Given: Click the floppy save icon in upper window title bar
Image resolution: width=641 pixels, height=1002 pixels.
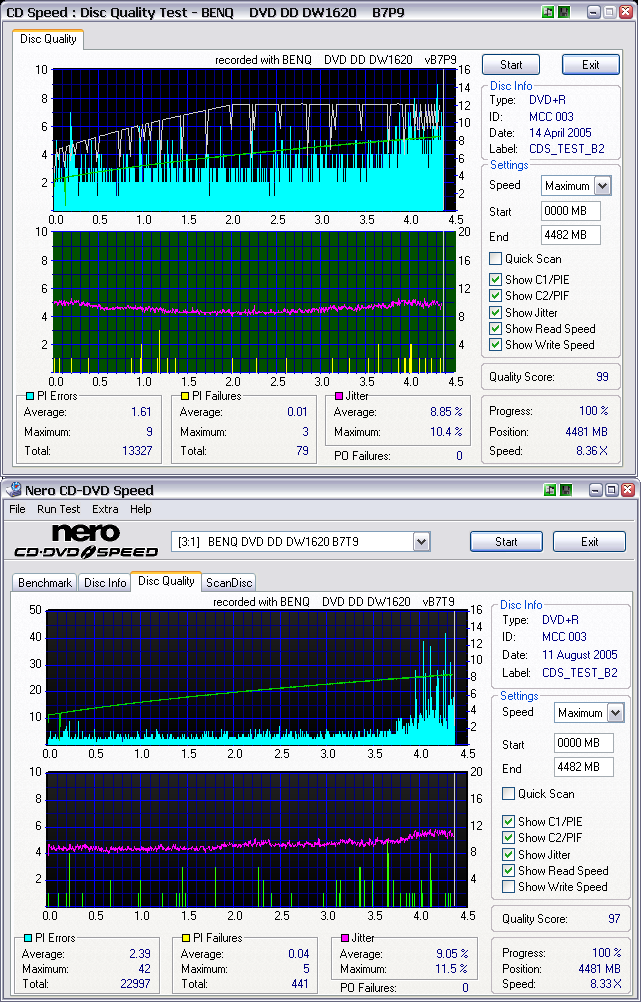Looking at the screenshot, I should coord(565,11).
